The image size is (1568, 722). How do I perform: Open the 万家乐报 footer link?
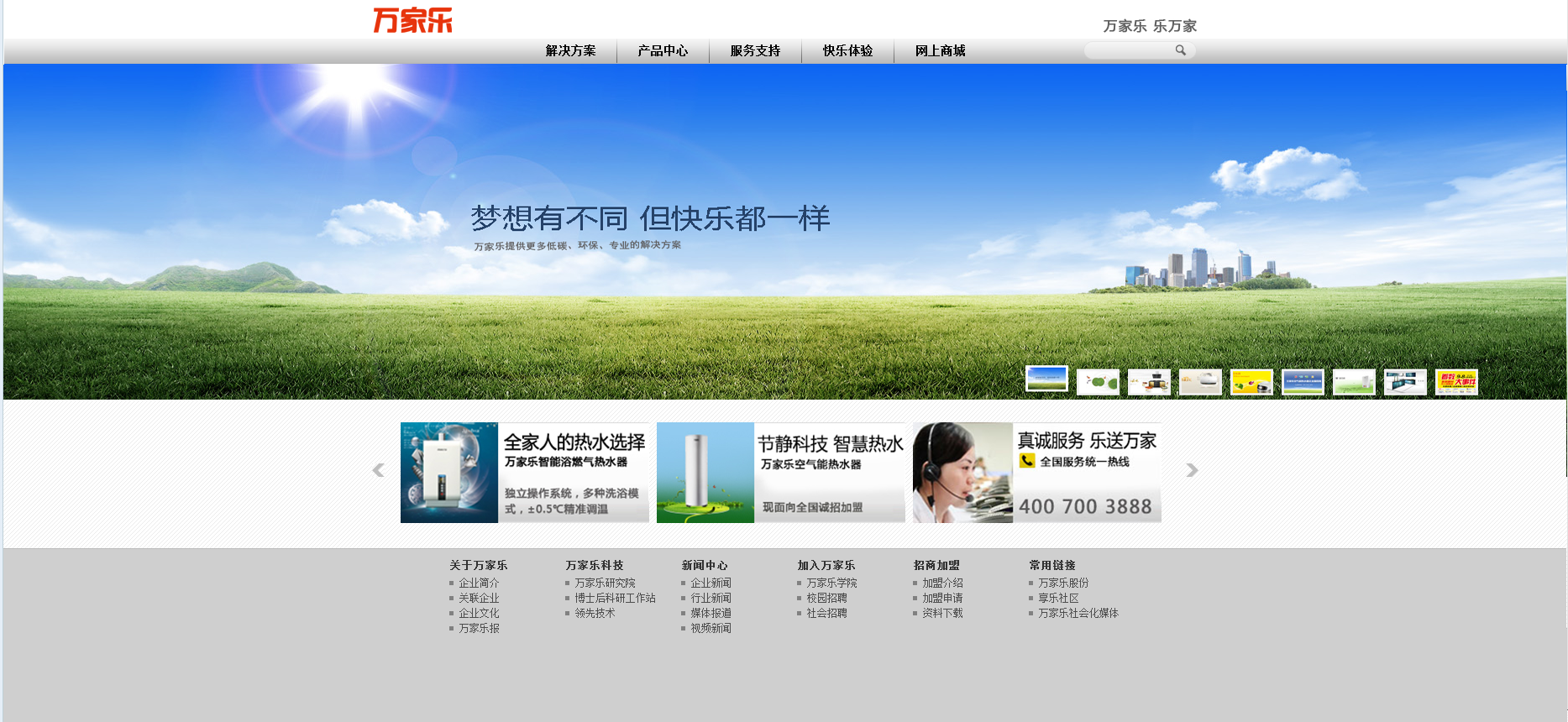pyautogui.click(x=479, y=628)
